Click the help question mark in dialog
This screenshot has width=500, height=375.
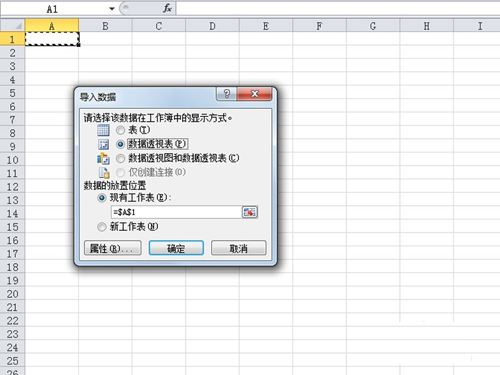tap(227, 94)
